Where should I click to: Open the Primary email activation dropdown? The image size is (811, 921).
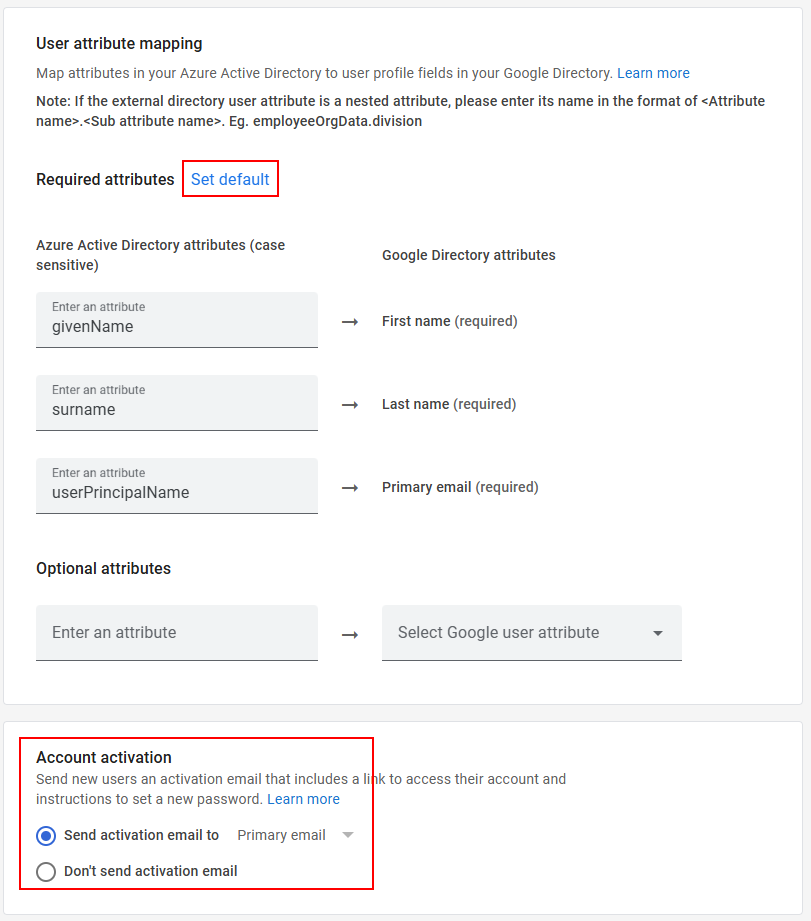point(295,835)
